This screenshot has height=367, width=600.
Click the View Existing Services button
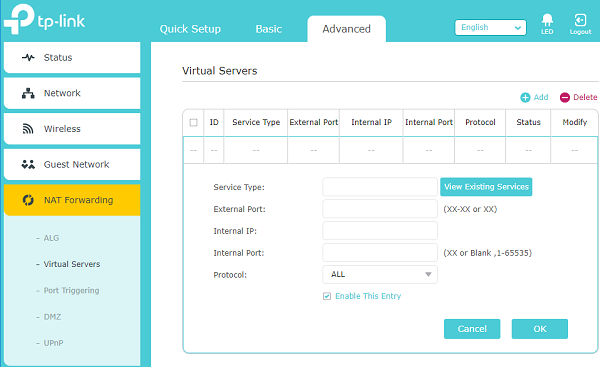486,187
